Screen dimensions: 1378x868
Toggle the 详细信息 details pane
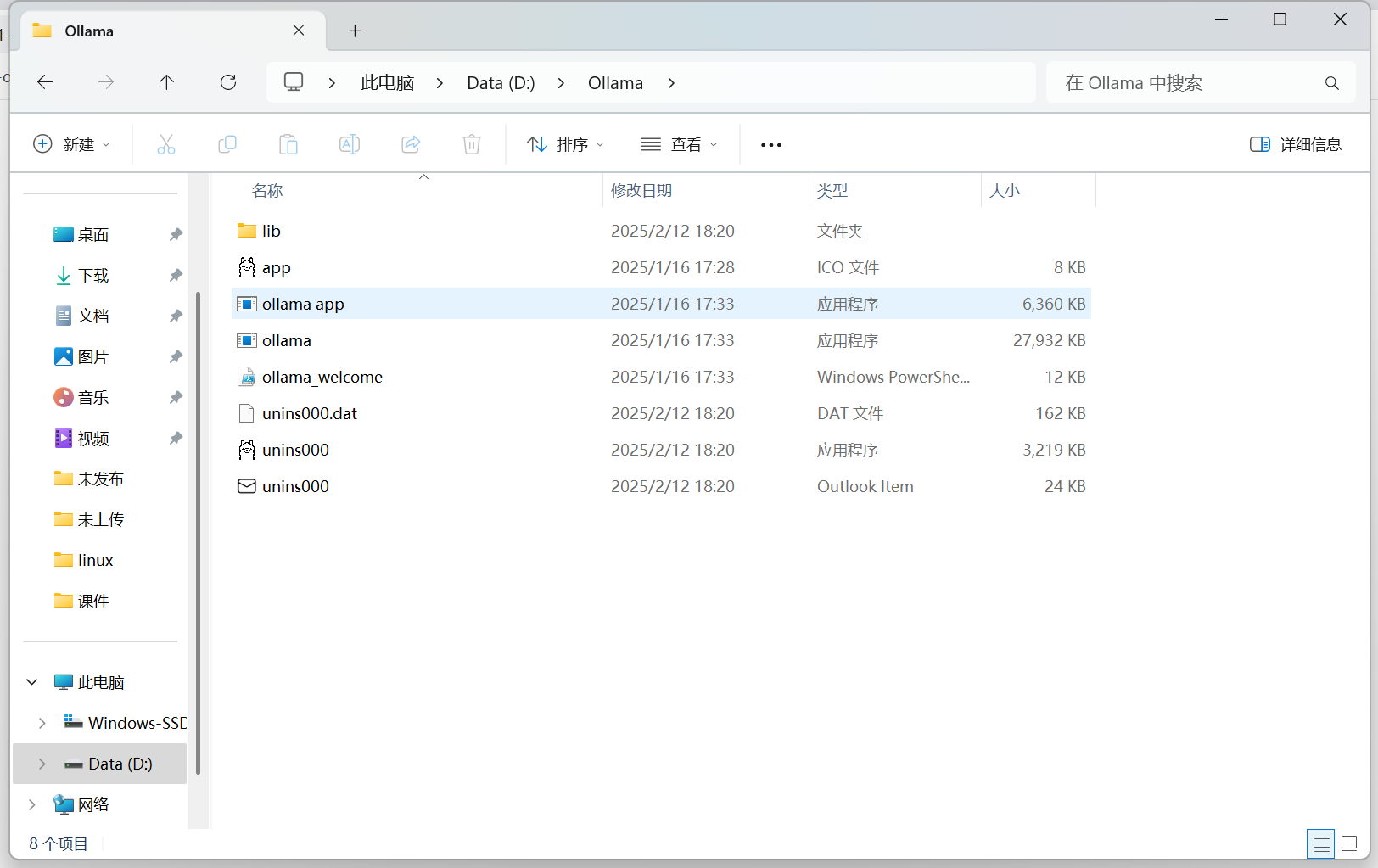pyautogui.click(x=1295, y=144)
